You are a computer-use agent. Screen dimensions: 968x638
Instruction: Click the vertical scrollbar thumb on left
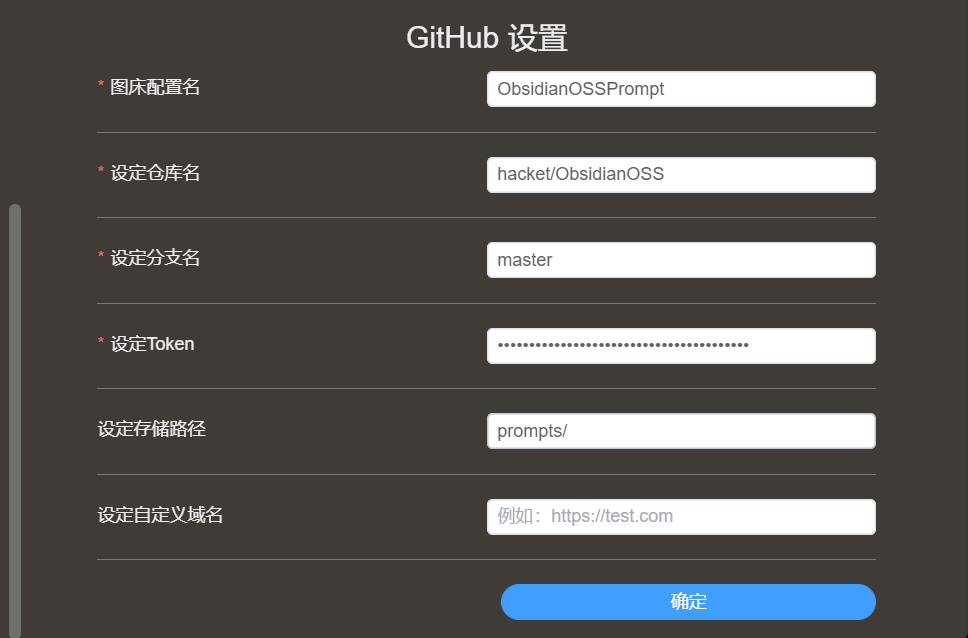pyautogui.click(x=15, y=420)
